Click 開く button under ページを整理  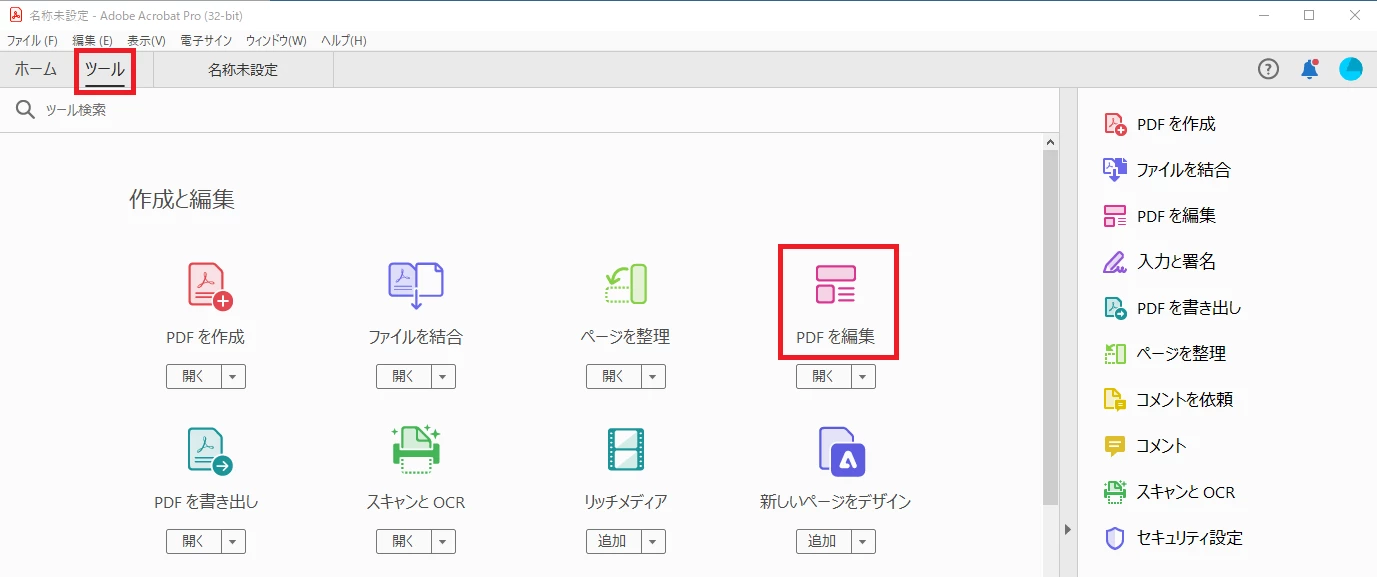coord(614,377)
